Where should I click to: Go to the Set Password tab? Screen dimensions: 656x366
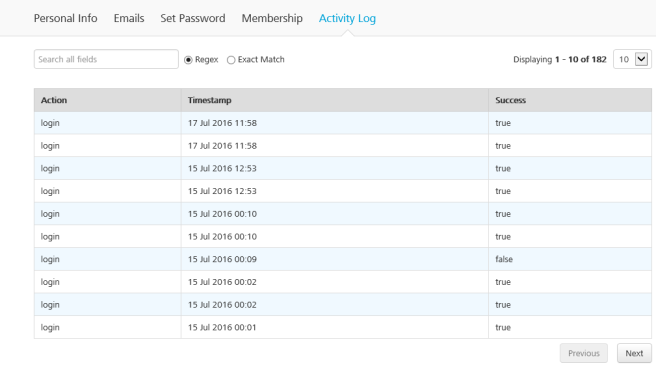coord(193,18)
